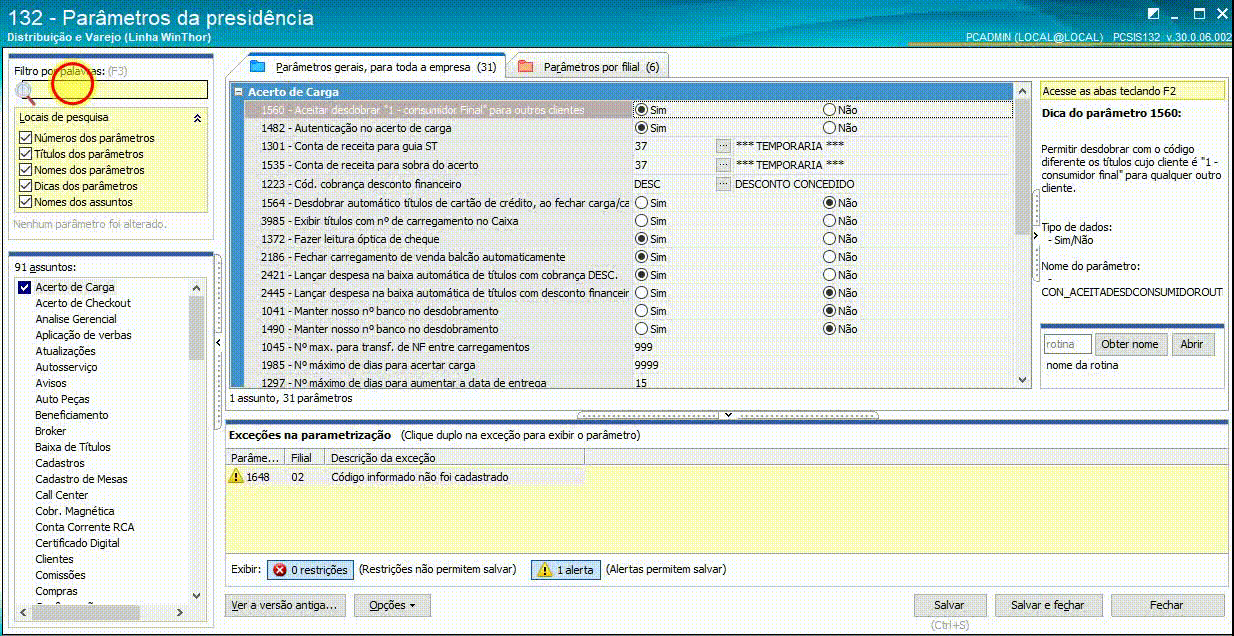Screen dimensions: 1234x636
Task: Click the Filial column header in exceptions
Action: coord(304,458)
